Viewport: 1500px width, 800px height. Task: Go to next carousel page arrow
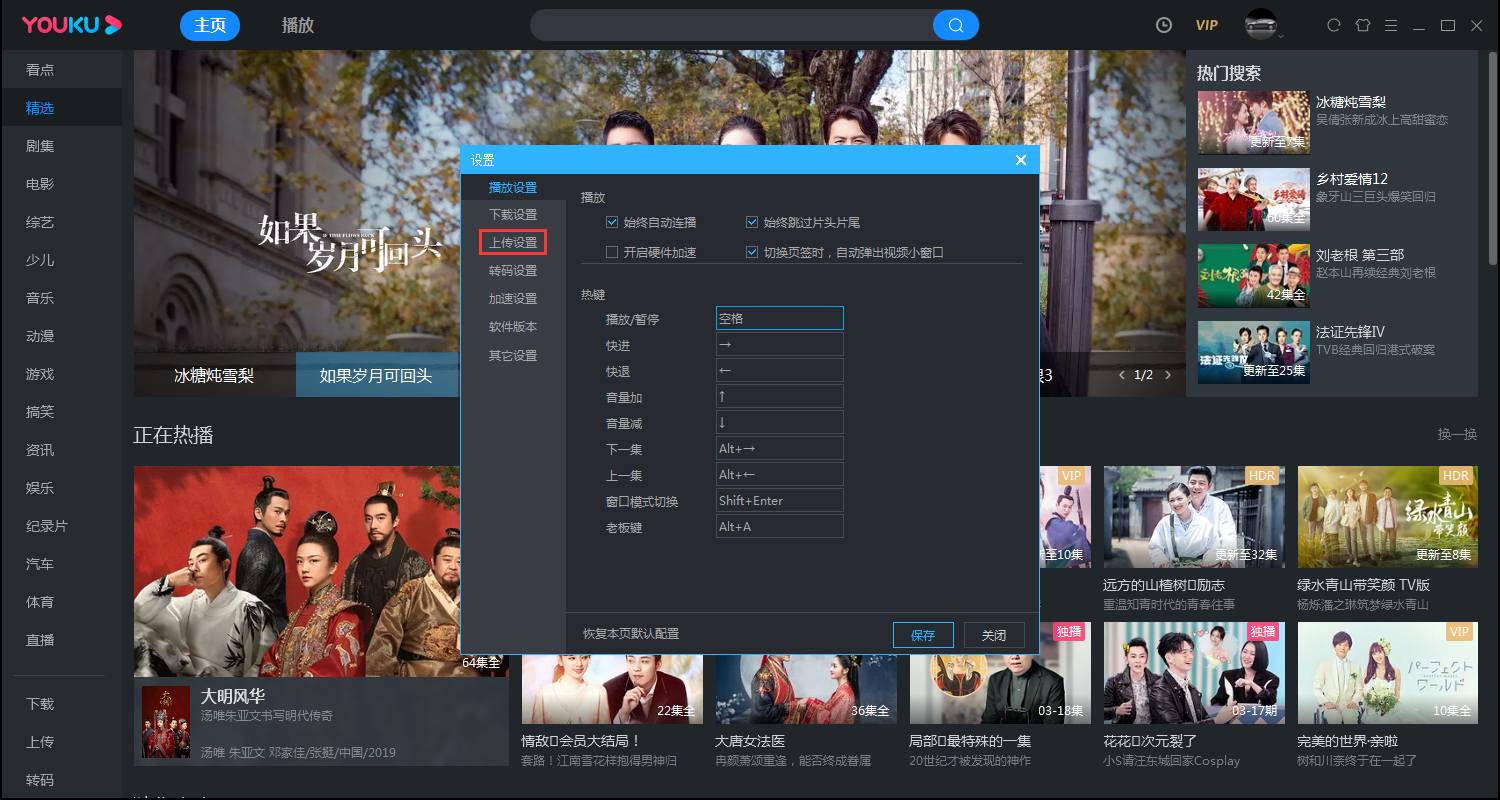coord(1168,372)
